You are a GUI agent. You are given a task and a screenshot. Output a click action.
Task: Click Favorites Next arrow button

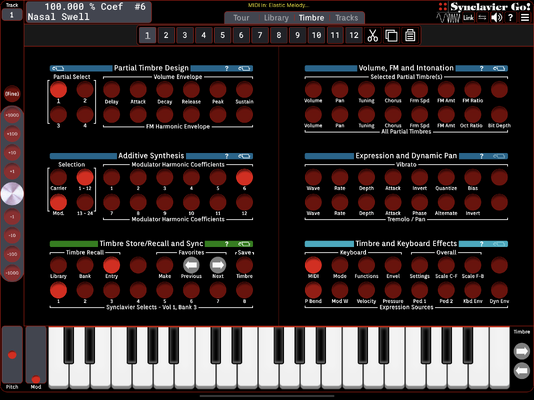[218, 265]
